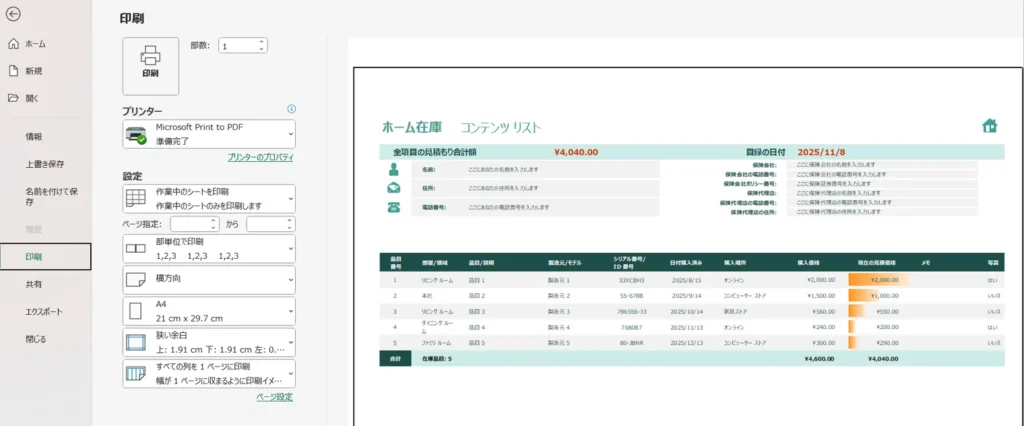Click the 部数 copies input field
Image resolution: width=1024 pixels, height=426 pixels.
click(238, 46)
